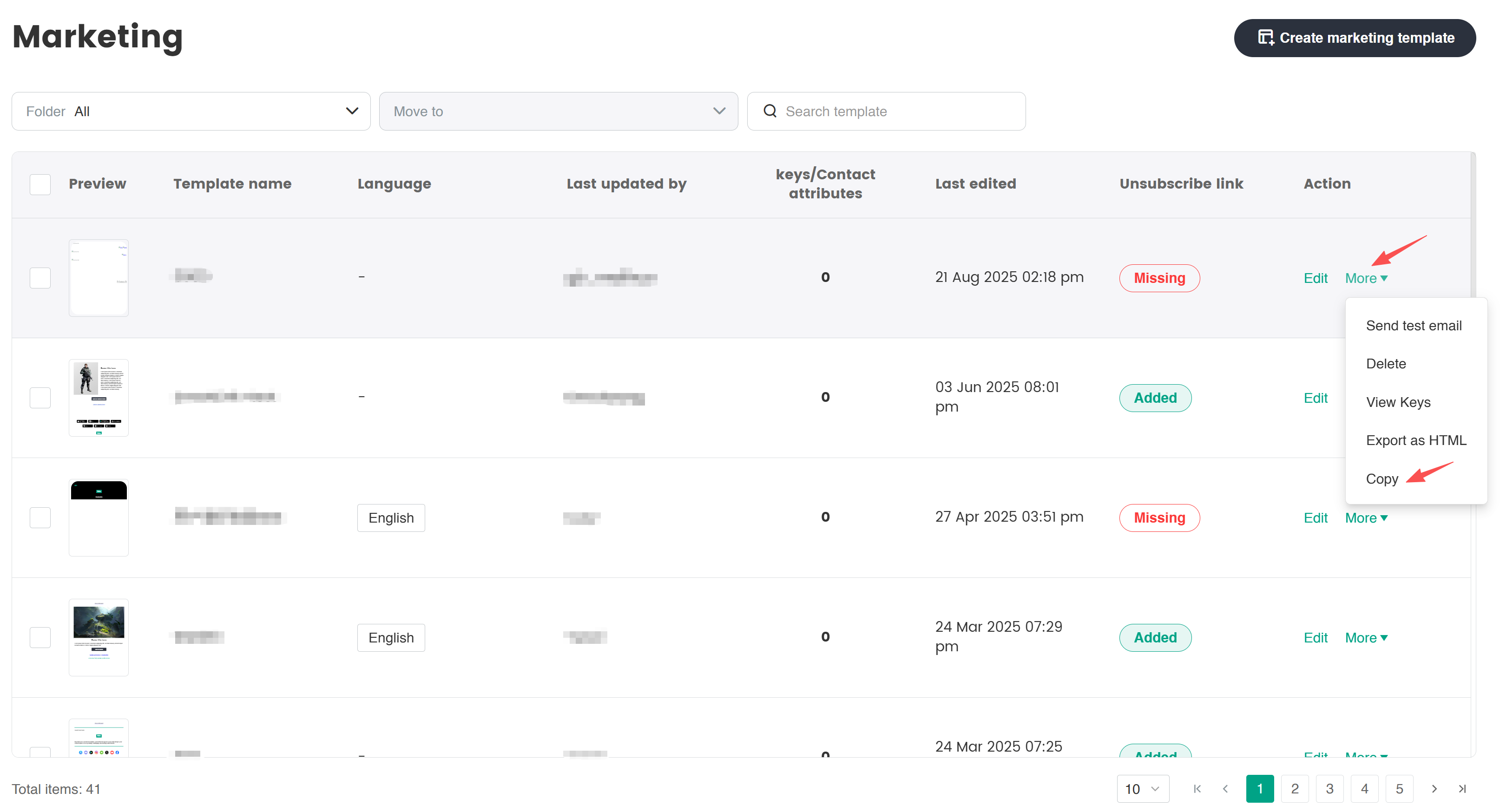Viewport: 1500px width, 812px height.
Task: Open the Folder All dropdown
Action: point(191,111)
